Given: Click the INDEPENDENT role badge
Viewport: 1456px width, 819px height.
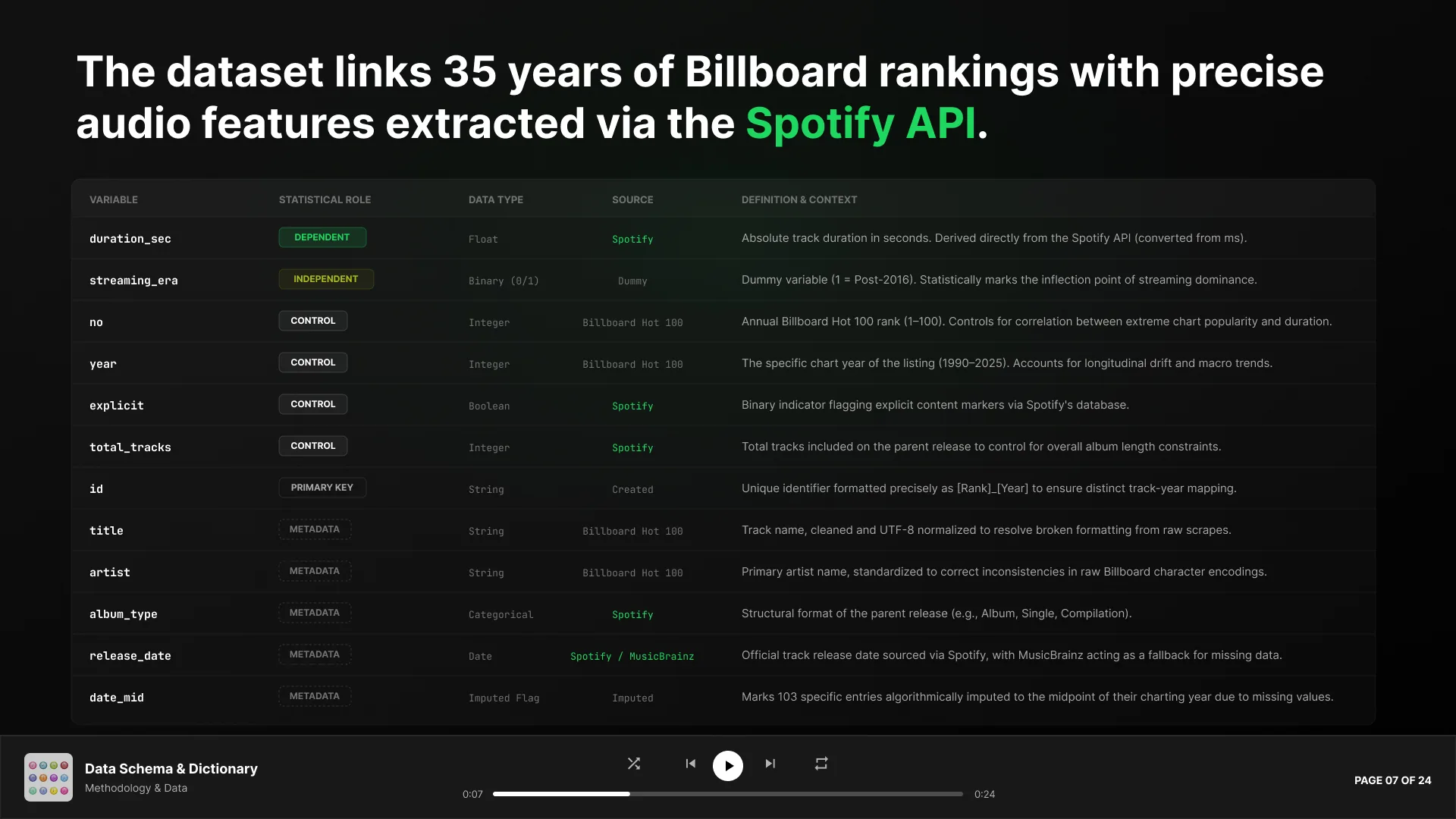Looking at the screenshot, I should (x=326, y=279).
